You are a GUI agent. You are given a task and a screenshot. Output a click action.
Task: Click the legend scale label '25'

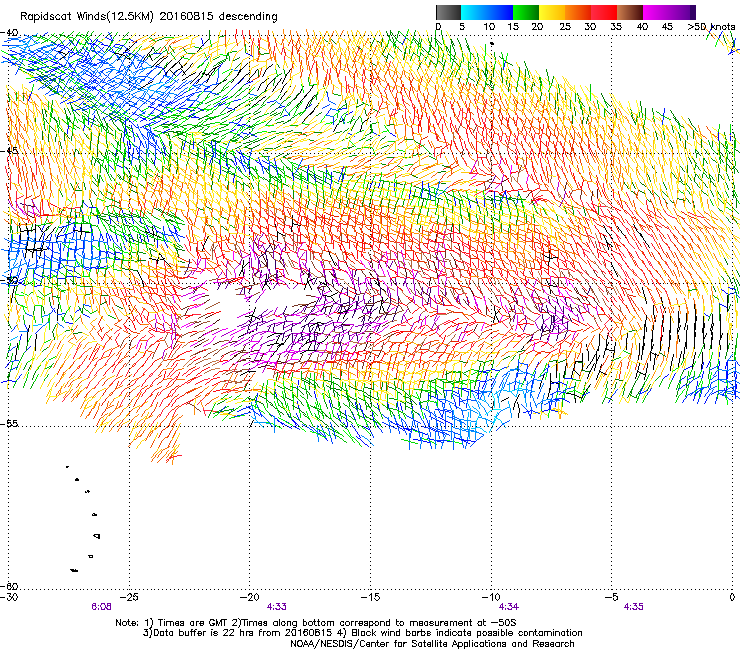coord(565,27)
